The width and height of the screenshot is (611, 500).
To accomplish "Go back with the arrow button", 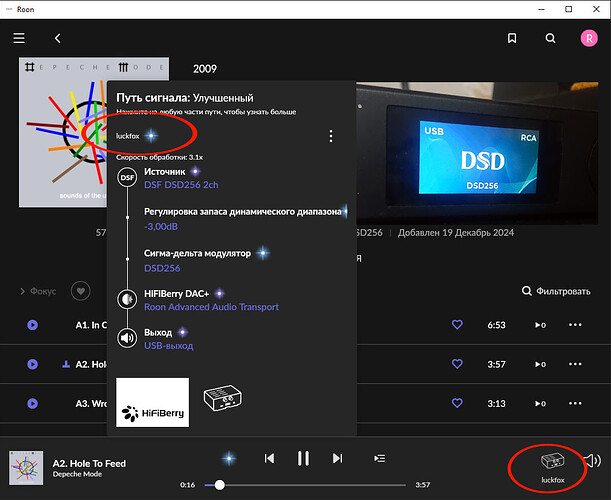I will (x=58, y=38).
